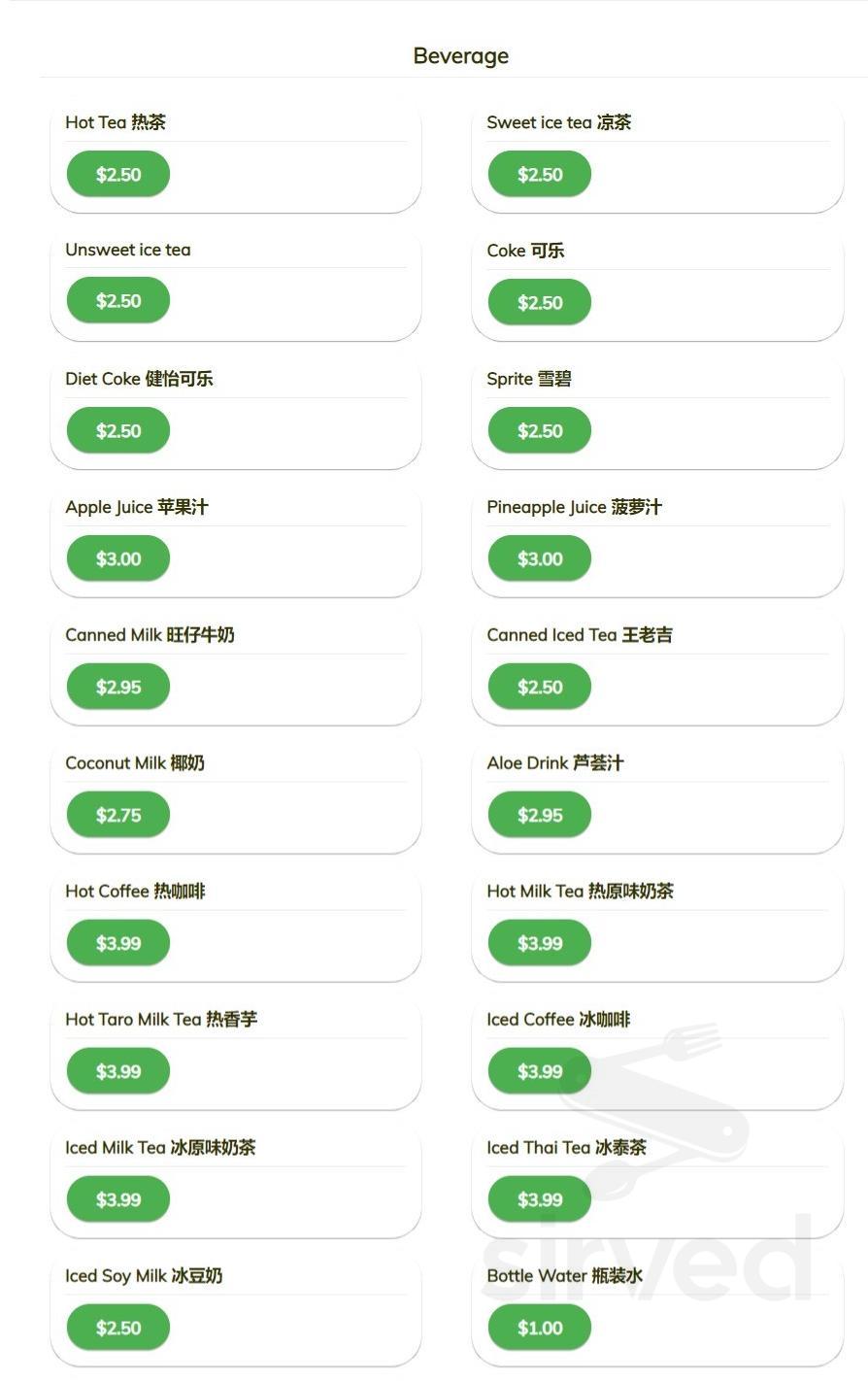Select Coconut Milk $2.75 button

(118, 816)
